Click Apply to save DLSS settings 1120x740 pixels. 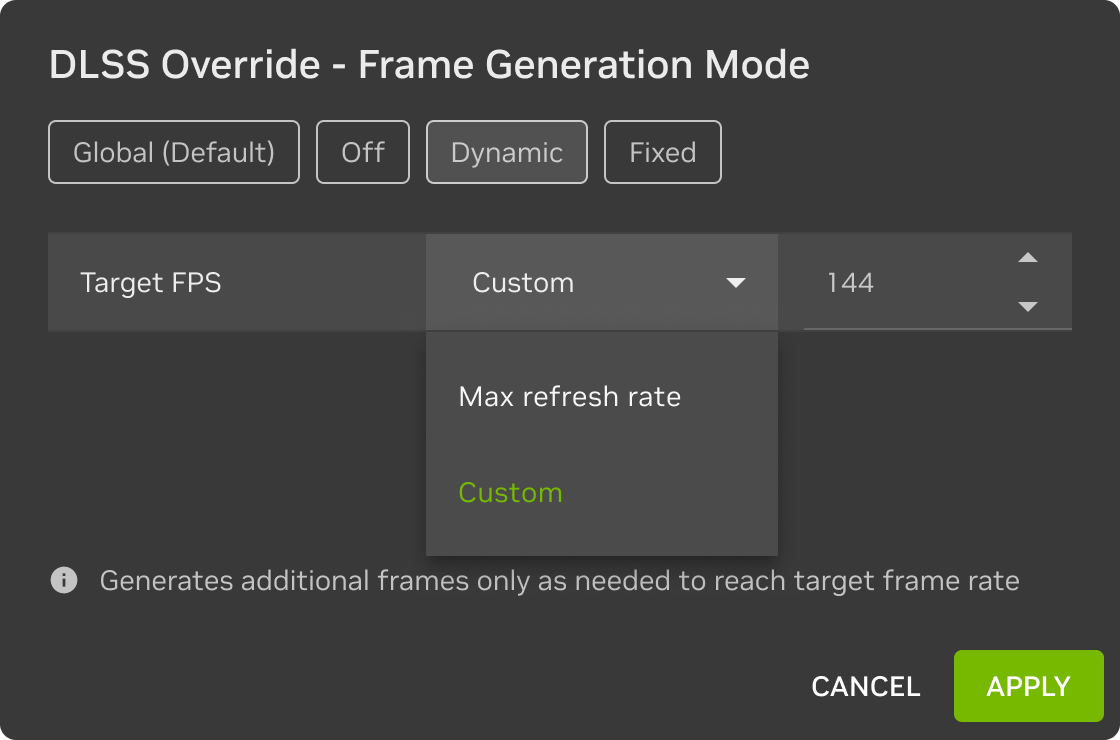(1028, 686)
